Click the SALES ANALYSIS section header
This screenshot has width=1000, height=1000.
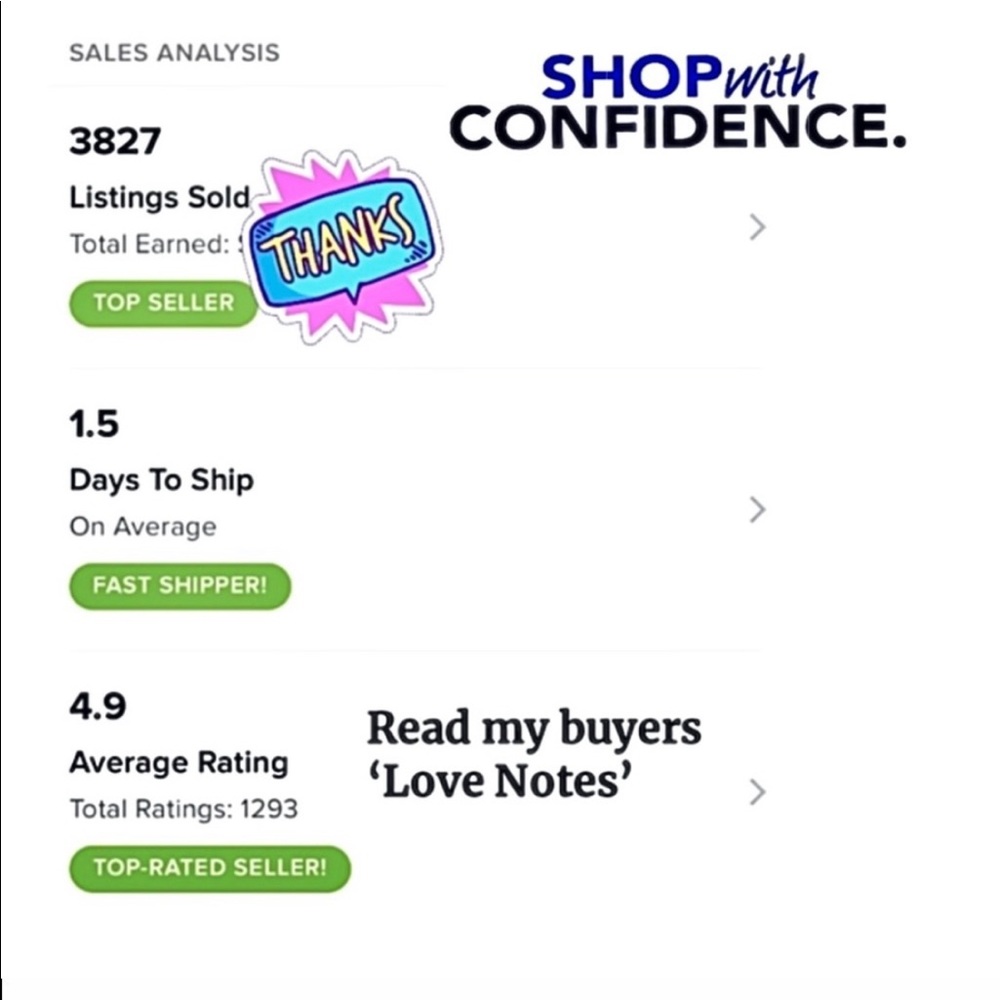tap(174, 53)
